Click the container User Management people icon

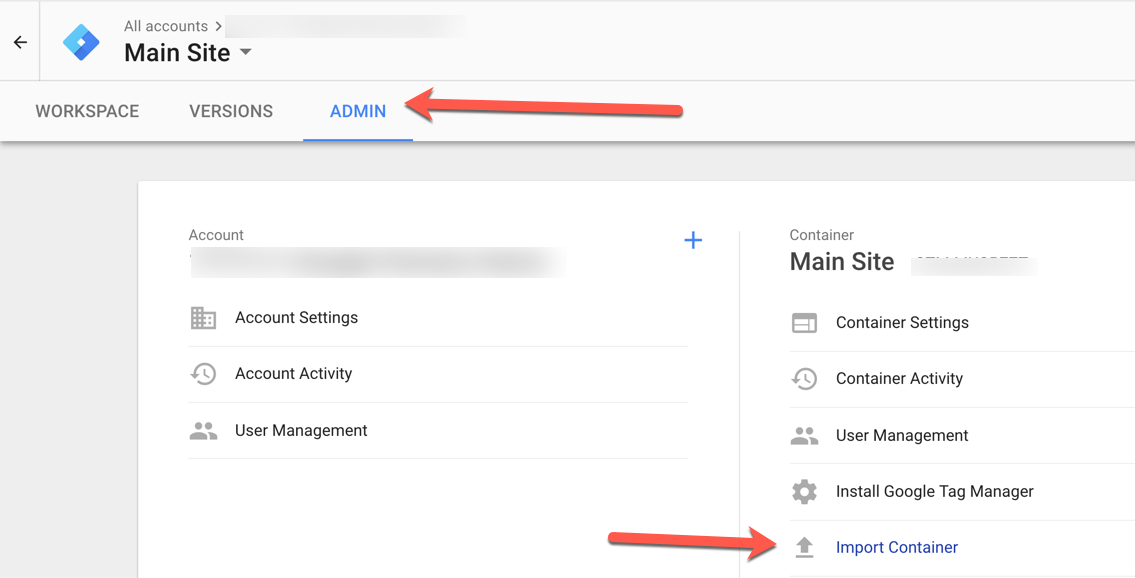pos(804,435)
